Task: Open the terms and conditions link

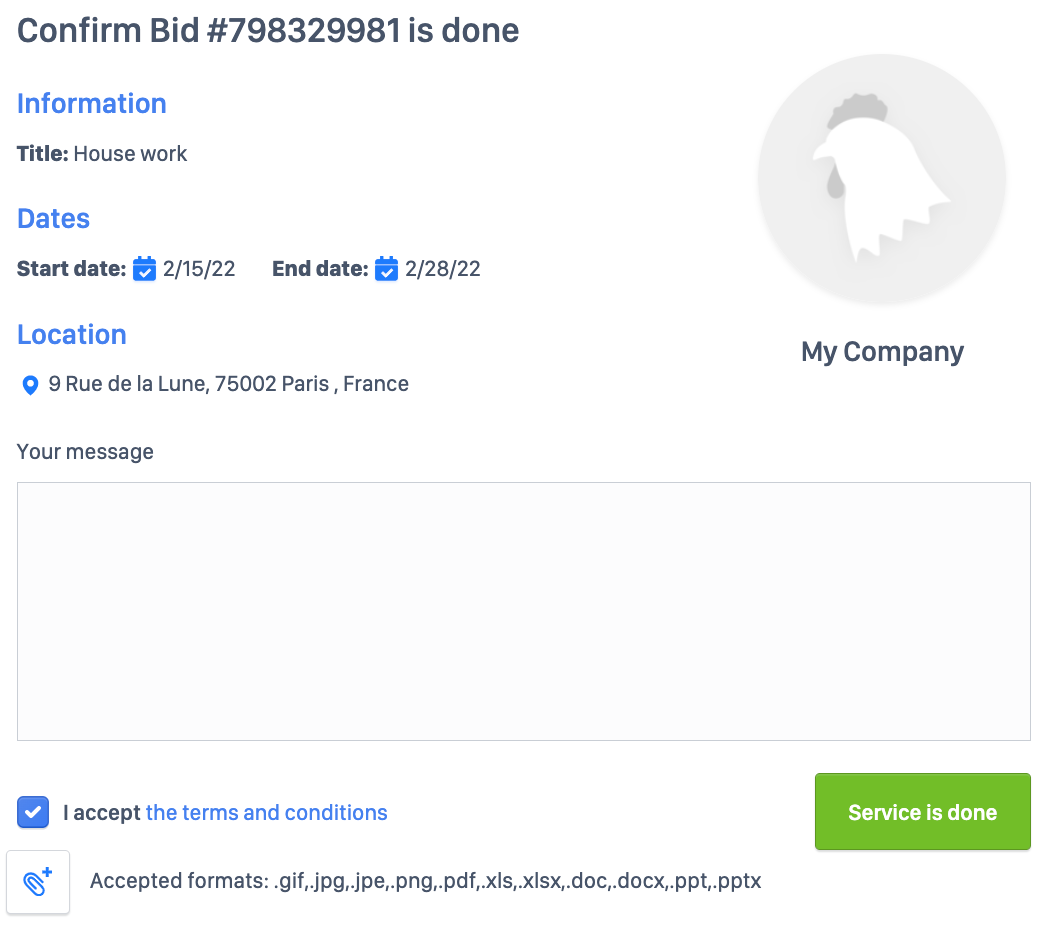Action: [266, 812]
